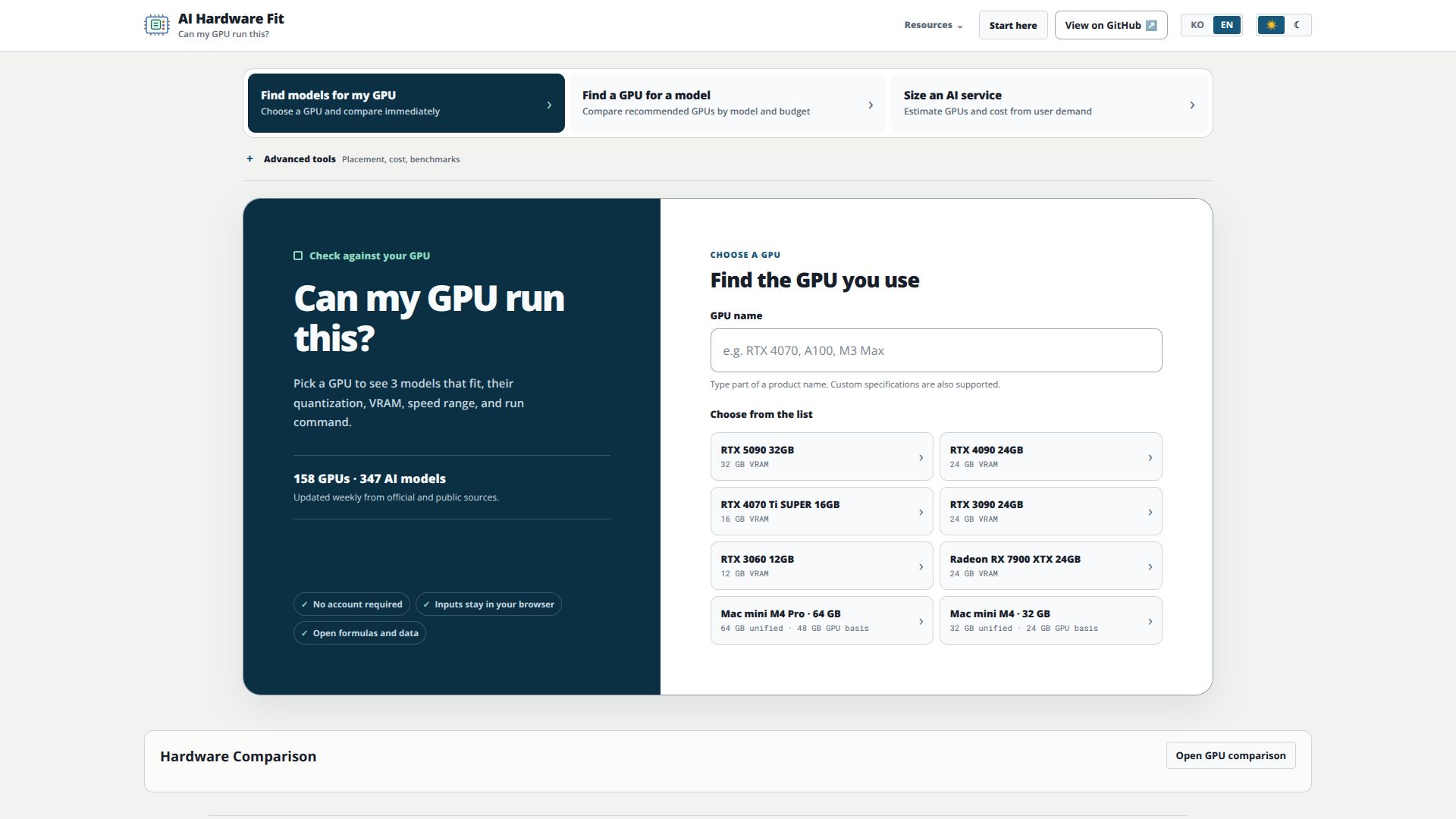Click the Check against your GPU square icon

tap(298, 256)
